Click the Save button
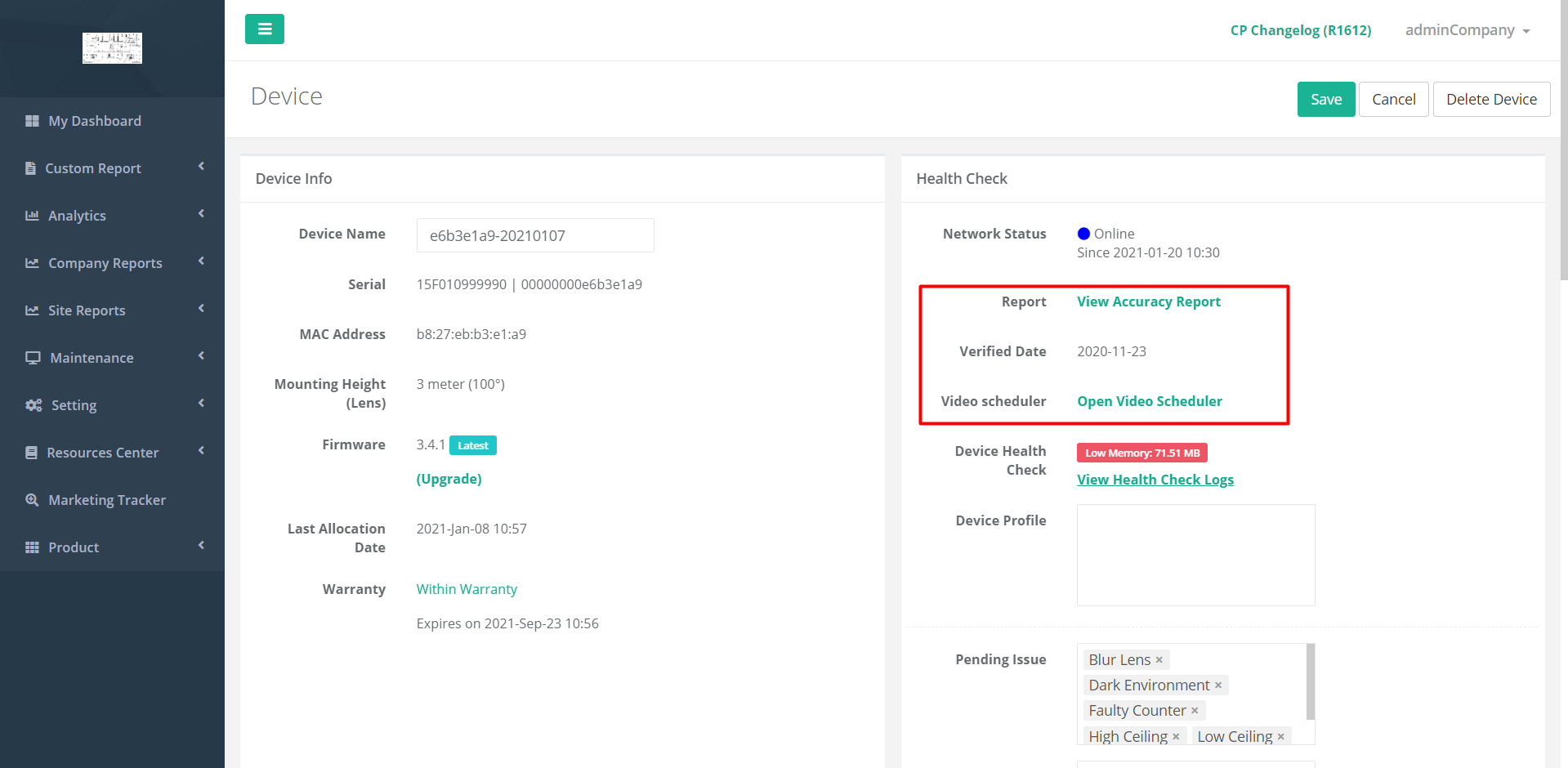1568x768 pixels. 1325,99
